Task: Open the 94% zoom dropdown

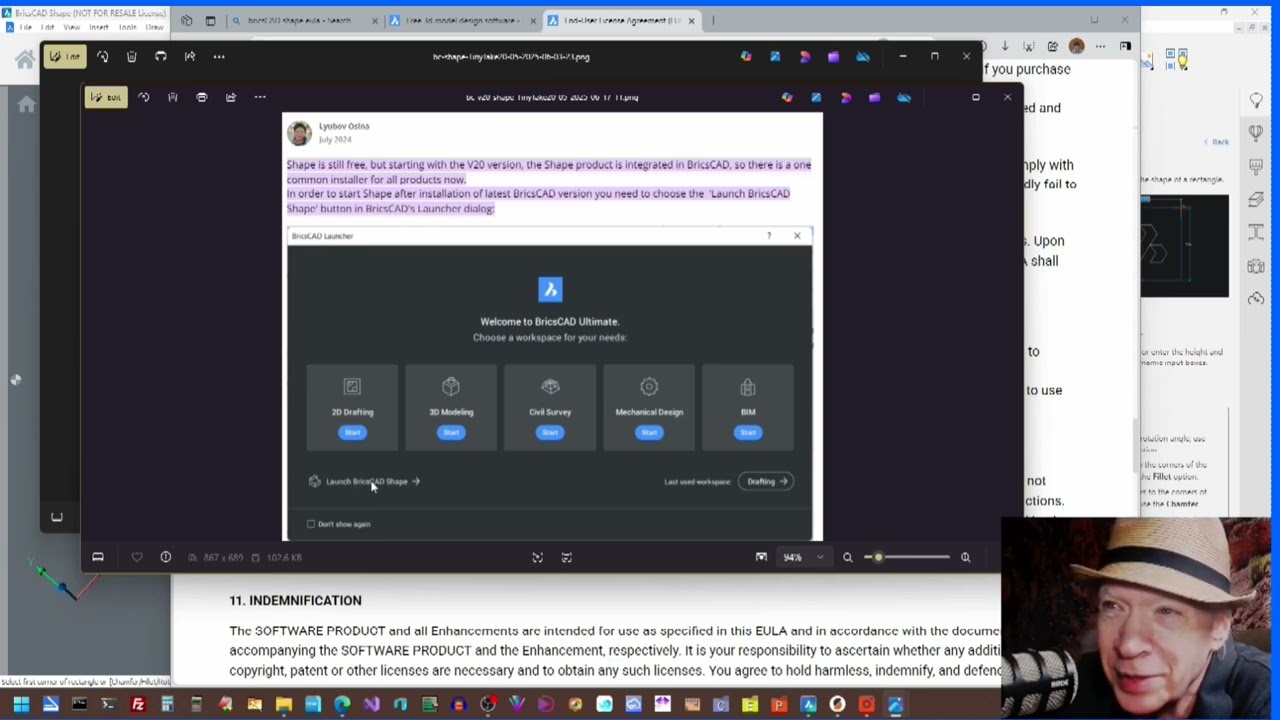Action: [x=802, y=557]
